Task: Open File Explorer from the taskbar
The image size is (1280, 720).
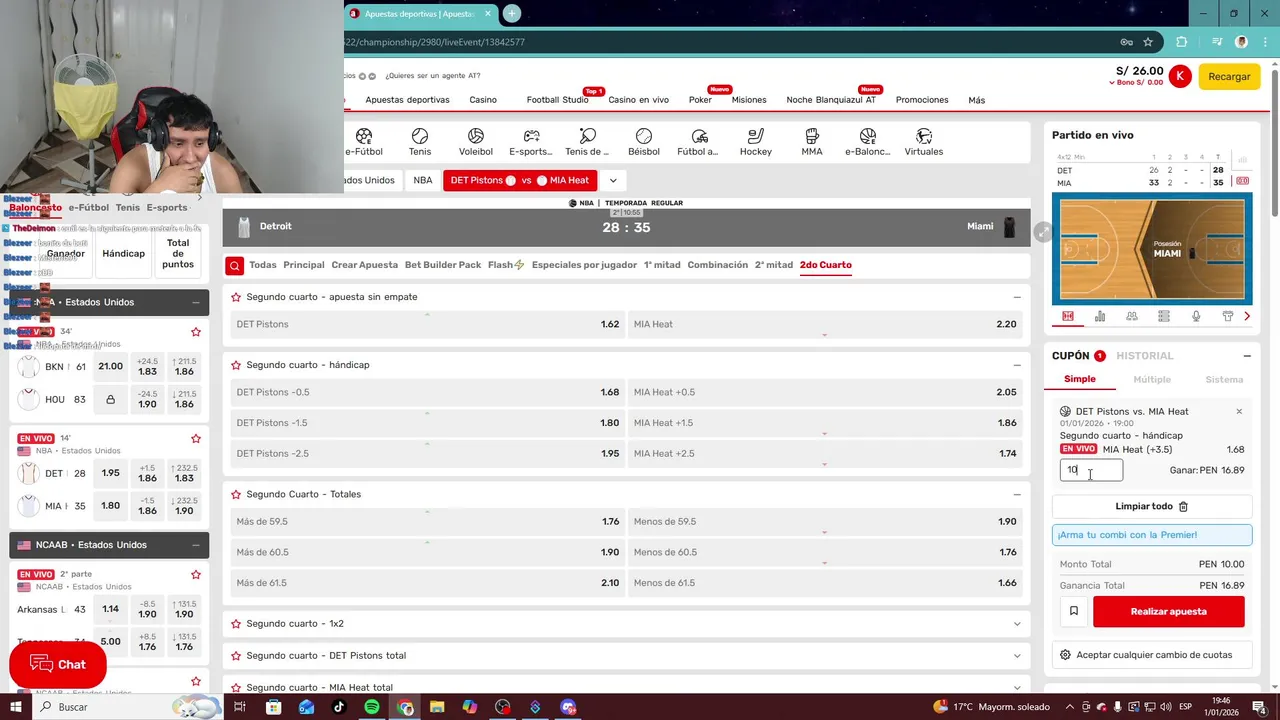Action: [437, 707]
